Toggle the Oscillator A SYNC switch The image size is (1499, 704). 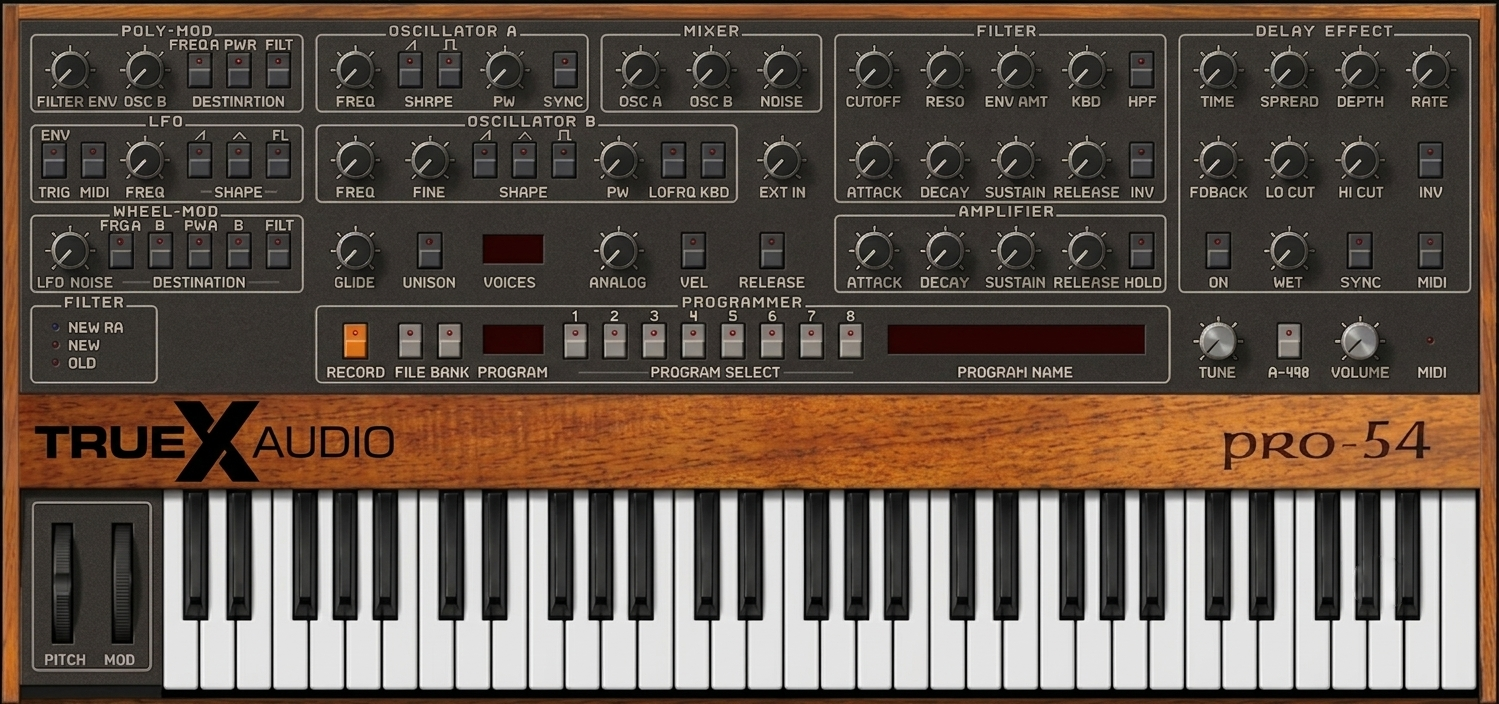click(565, 70)
